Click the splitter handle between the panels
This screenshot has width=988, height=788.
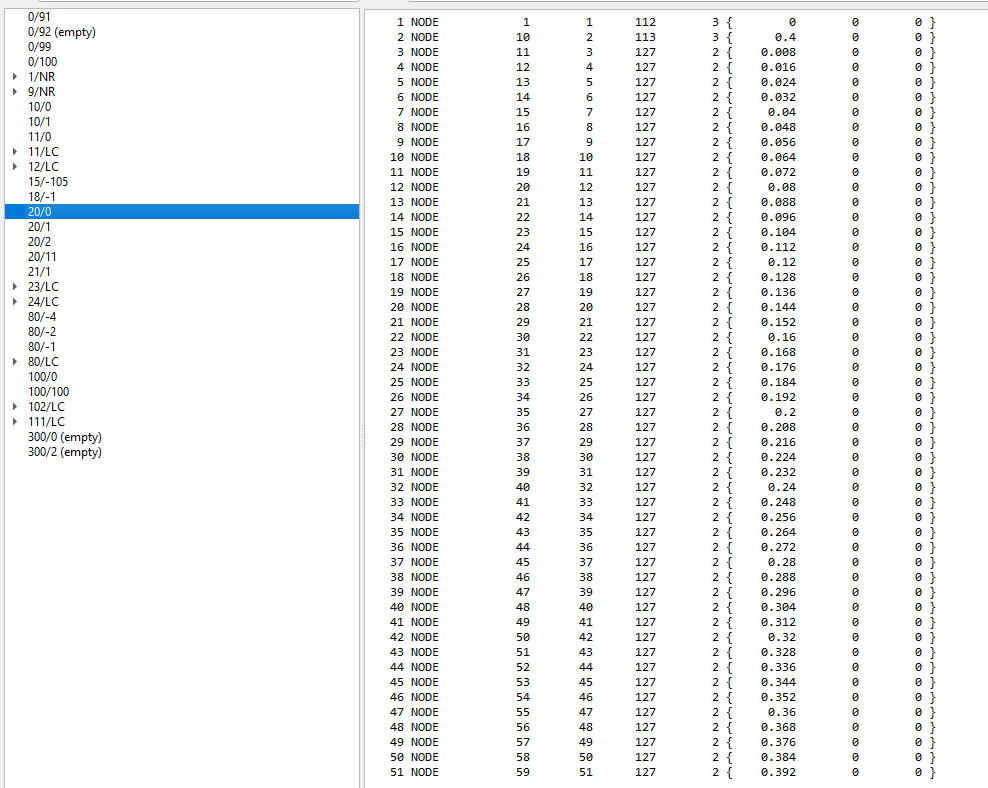pos(362,430)
